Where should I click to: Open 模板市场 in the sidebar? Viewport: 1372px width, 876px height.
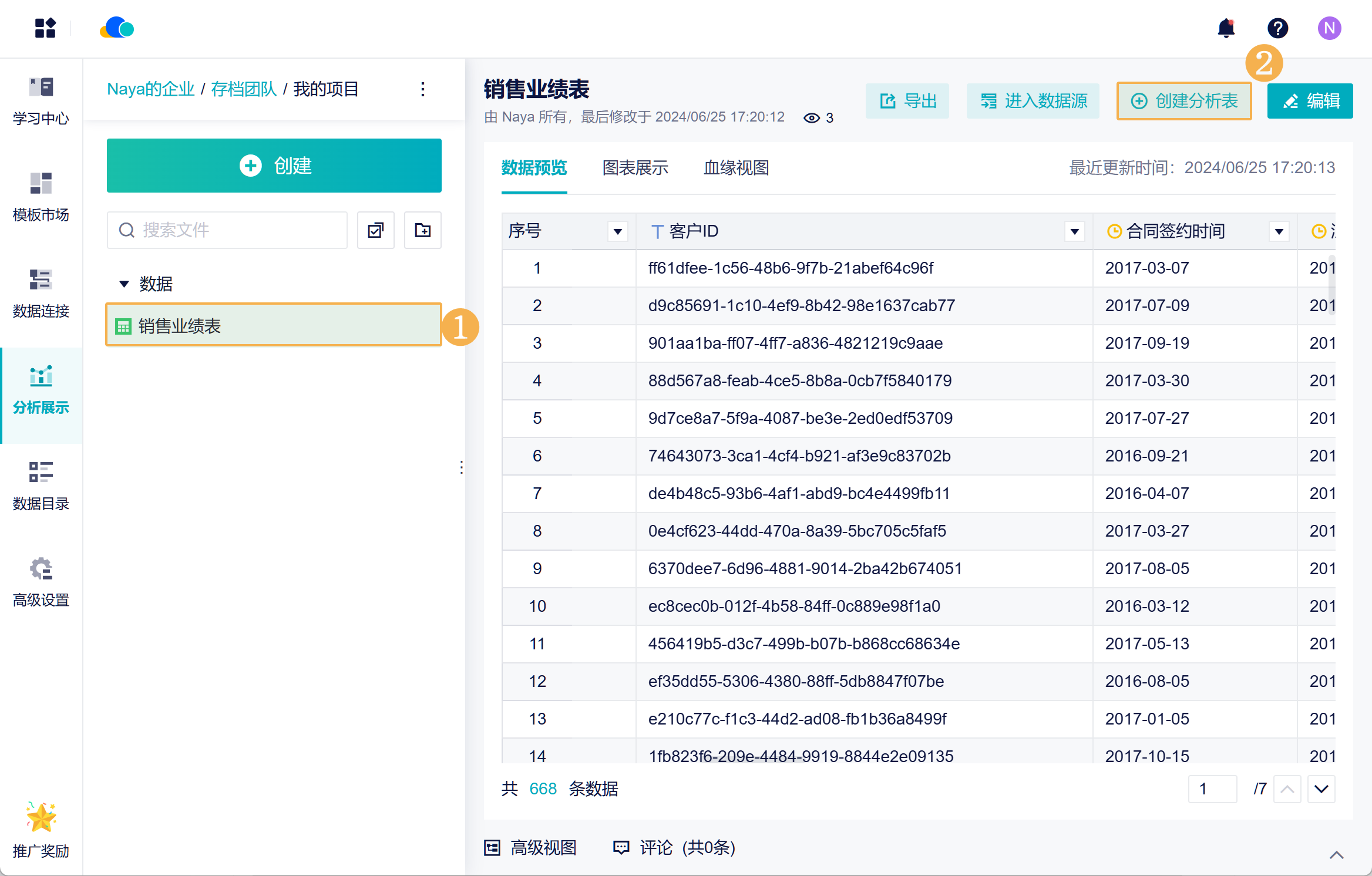41,197
